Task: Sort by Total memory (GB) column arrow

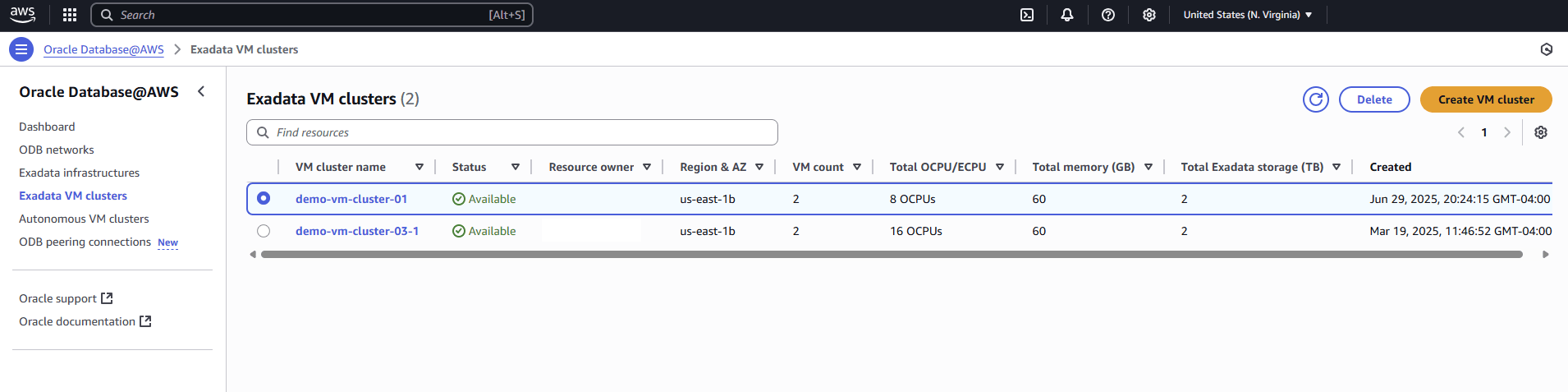Action: point(1148,167)
